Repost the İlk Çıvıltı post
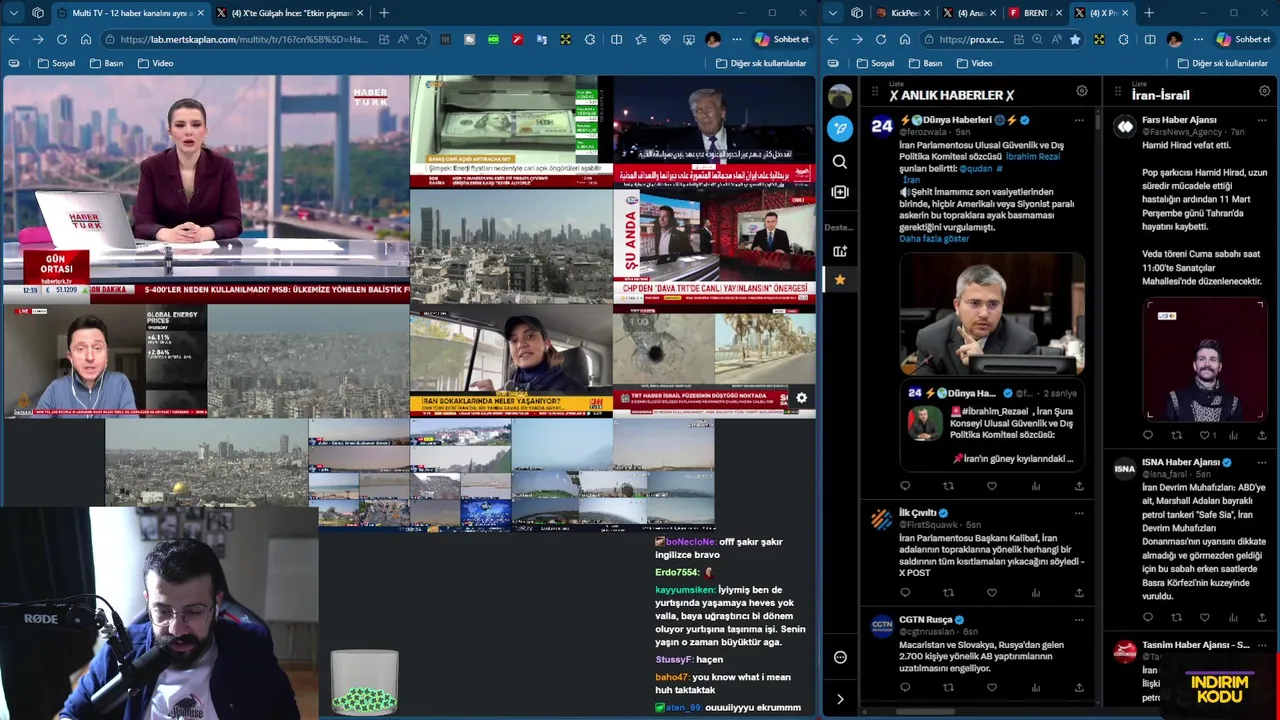Image resolution: width=1280 pixels, height=720 pixels. (948, 593)
